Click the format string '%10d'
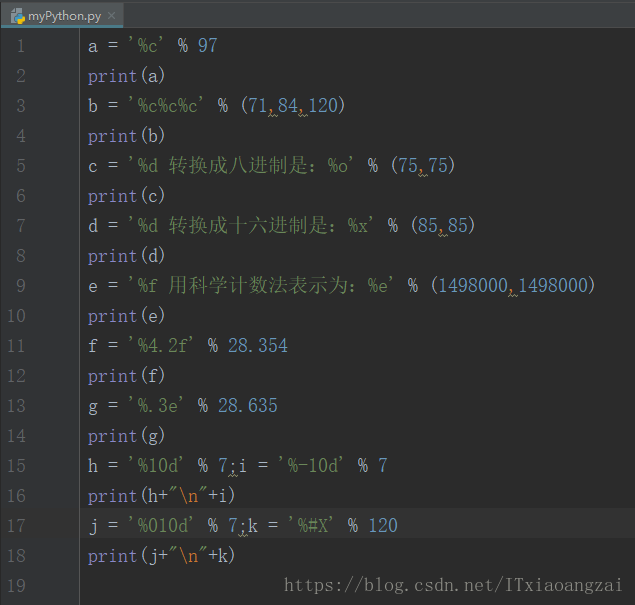 (x=156, y=465)
